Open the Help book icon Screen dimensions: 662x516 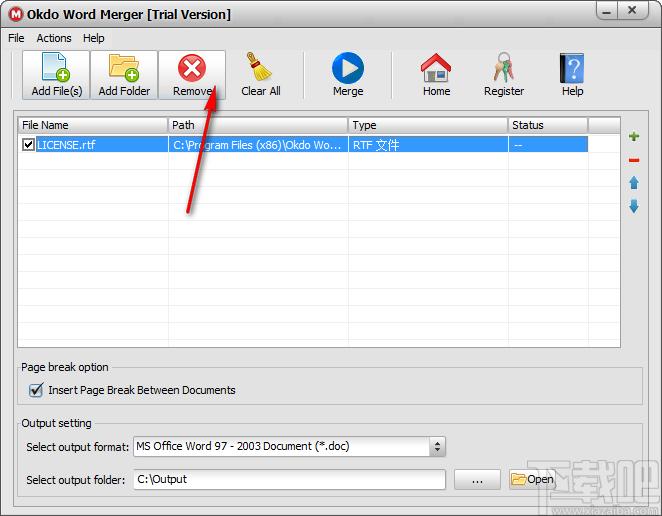pyautogui.click(x=572, y=75)
